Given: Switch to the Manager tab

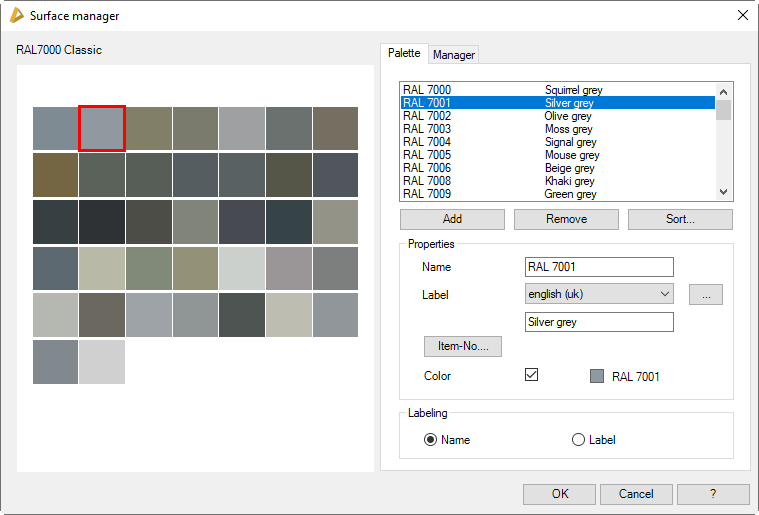Looking at the screenshot, I should 454,55.
